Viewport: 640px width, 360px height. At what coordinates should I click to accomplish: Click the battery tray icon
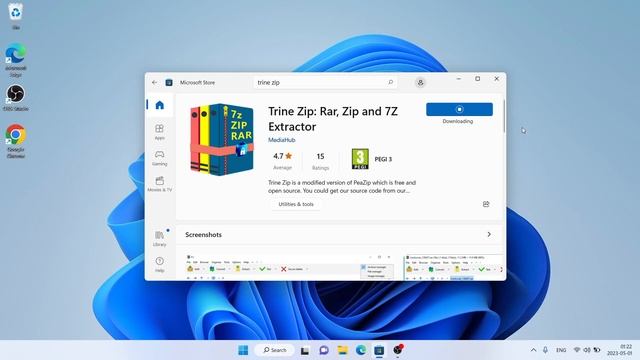point(597,350)
